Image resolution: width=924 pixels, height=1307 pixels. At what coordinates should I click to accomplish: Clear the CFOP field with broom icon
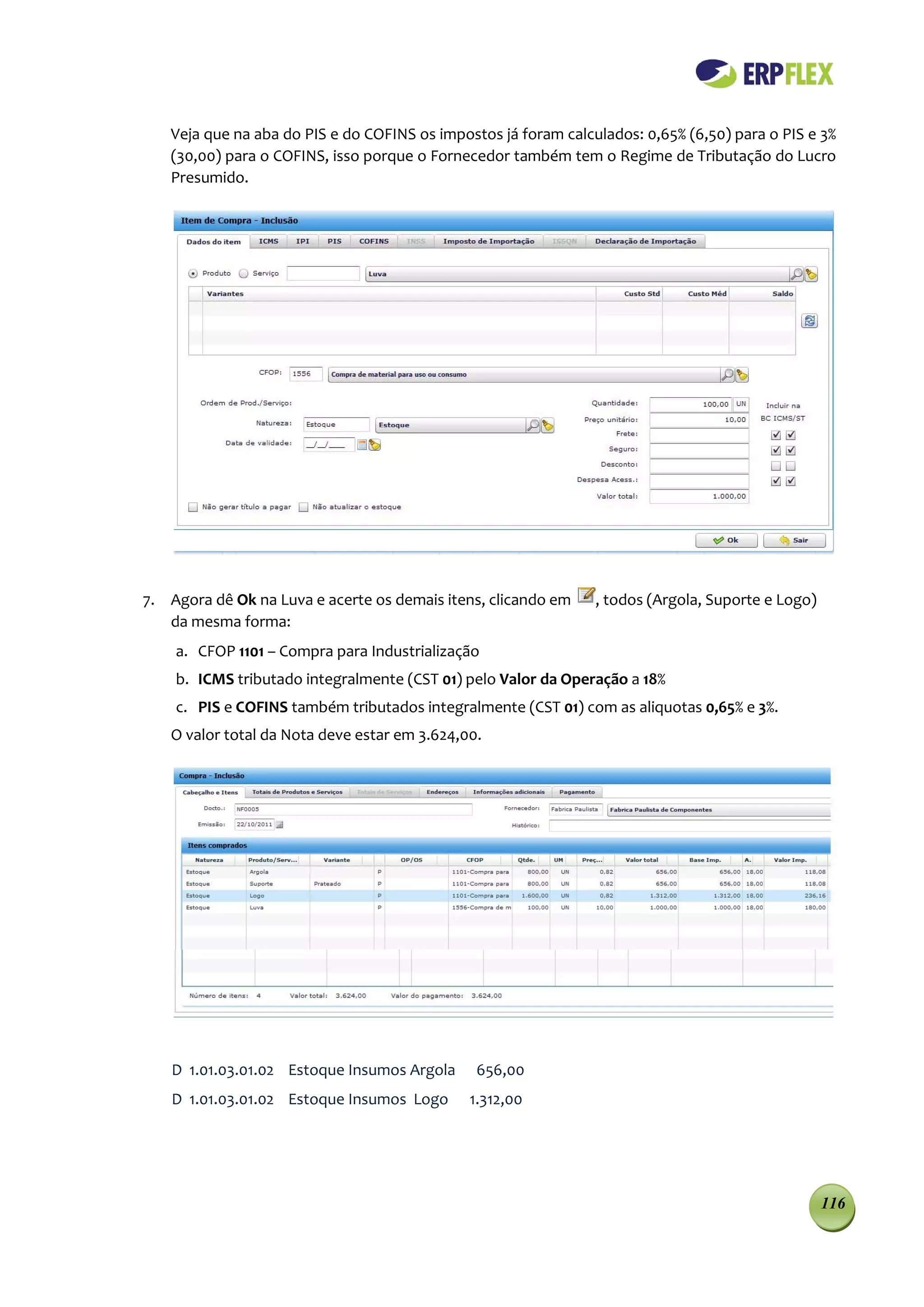[x=741, y=374]
